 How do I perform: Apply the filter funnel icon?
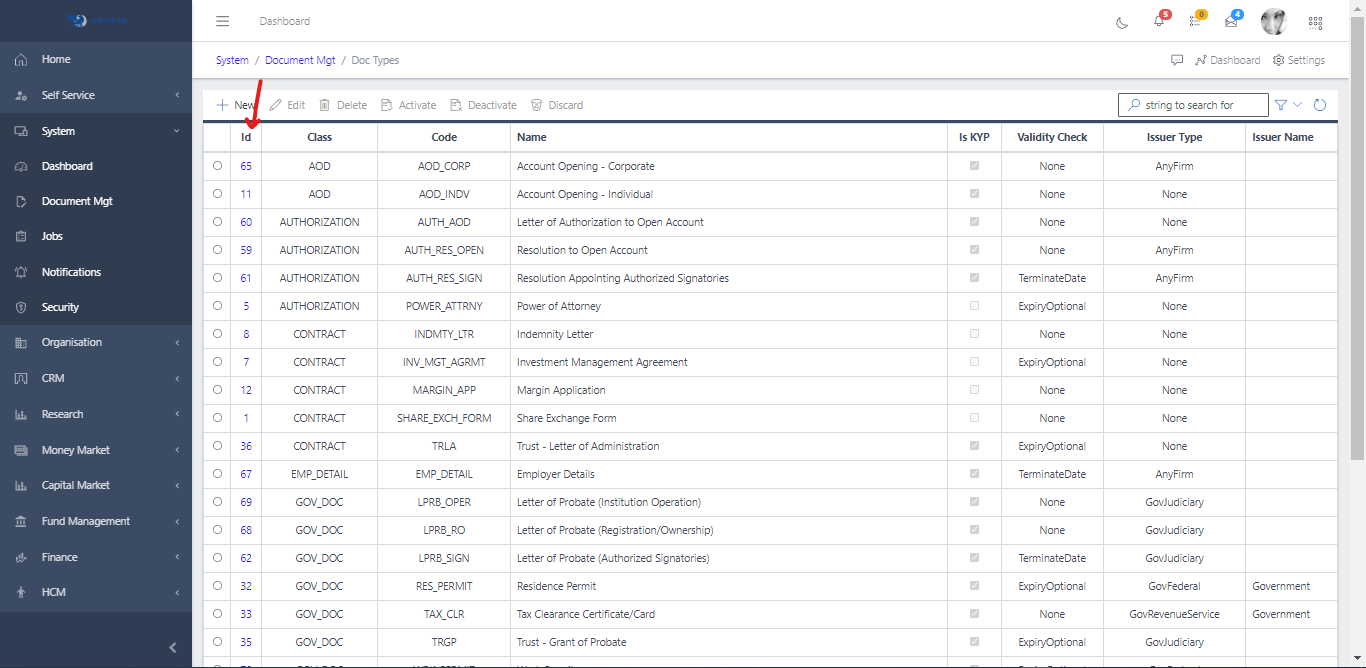point(1281,104)
